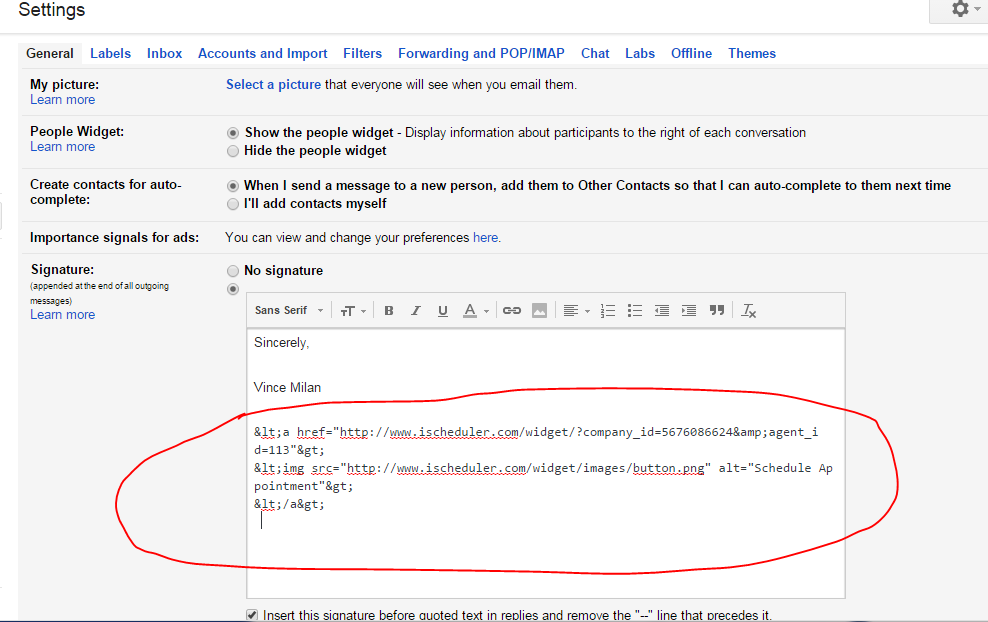Click the ads preferences here link

(485, 238)
